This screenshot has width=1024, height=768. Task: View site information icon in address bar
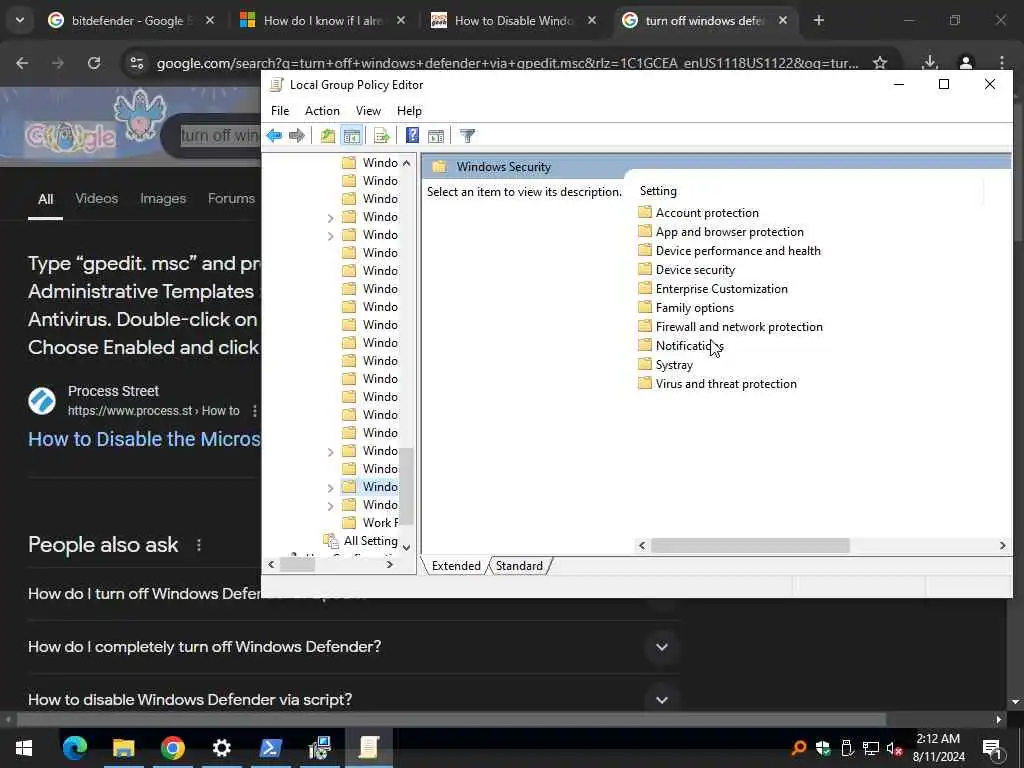coord(136,63)
